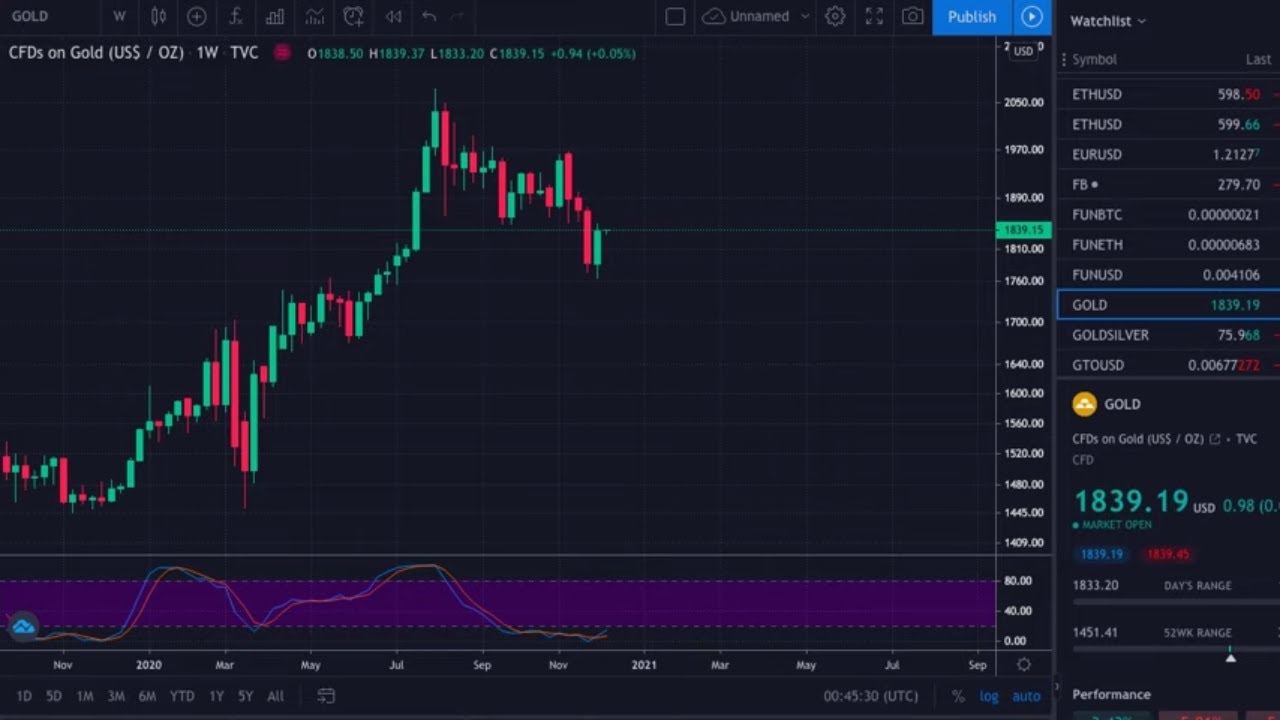The width and height of the screenshot is (1280, 720).
Task: Open axis settings gear below price scale
Action: (1024, 665)
